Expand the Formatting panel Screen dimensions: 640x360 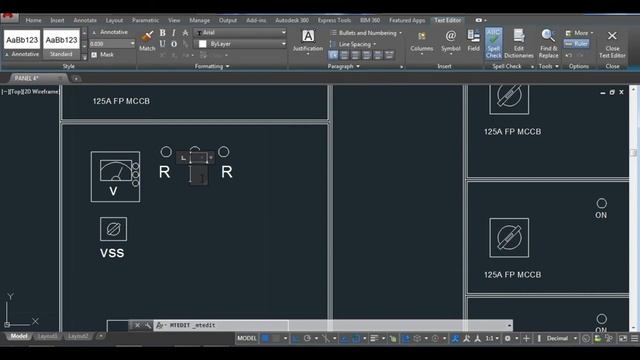[212, 66]
